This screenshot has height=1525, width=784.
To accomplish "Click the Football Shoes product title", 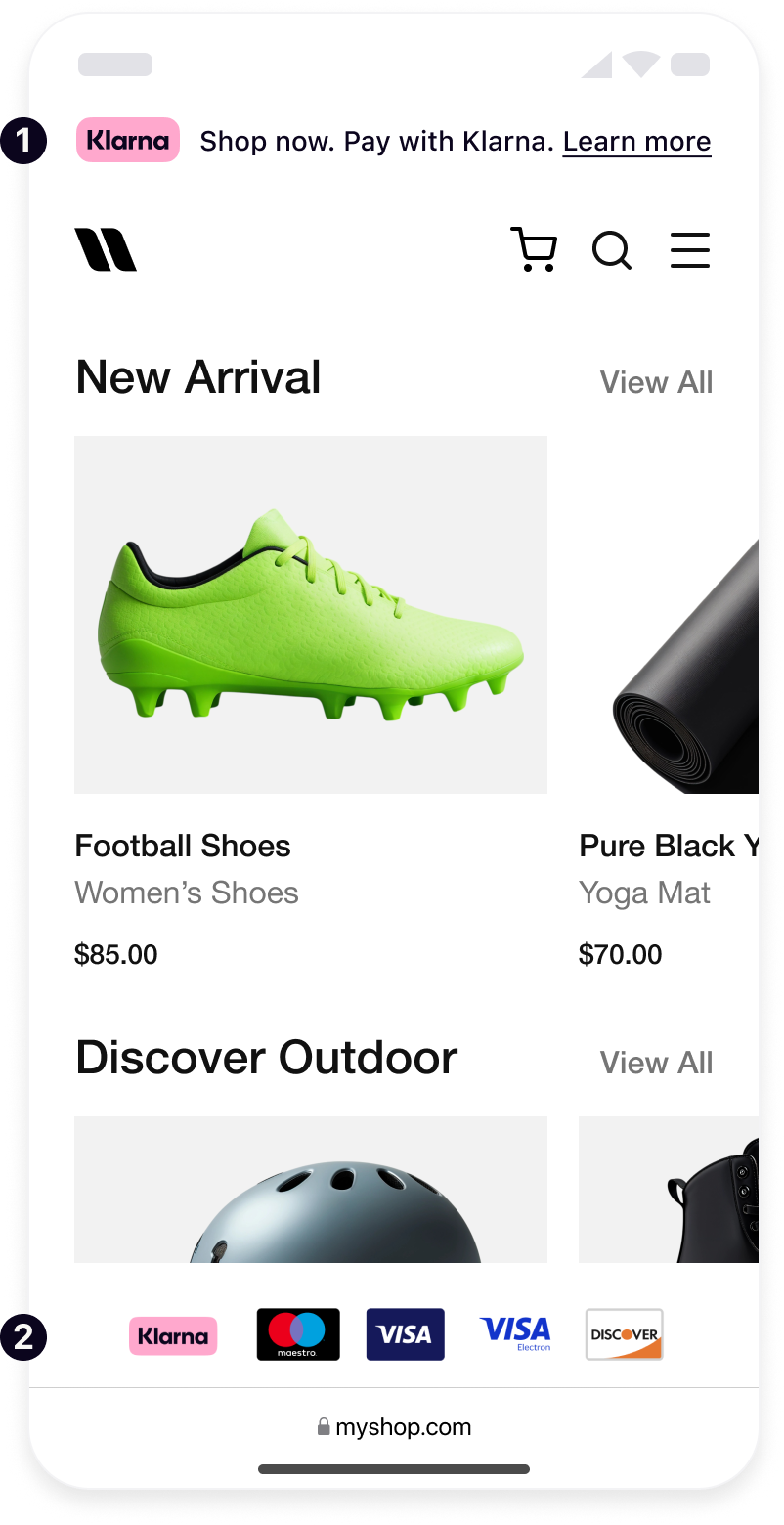I will [183, 846].
